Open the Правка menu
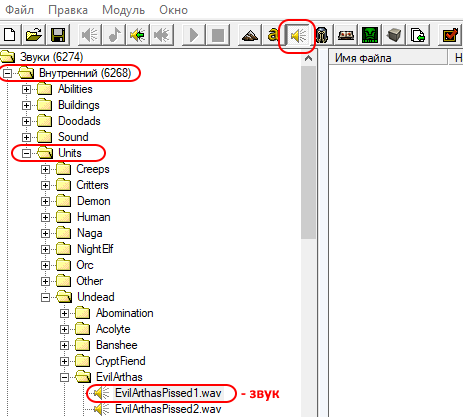The height and width of the screenshot is (417, 463). click(x=68, y=10)
